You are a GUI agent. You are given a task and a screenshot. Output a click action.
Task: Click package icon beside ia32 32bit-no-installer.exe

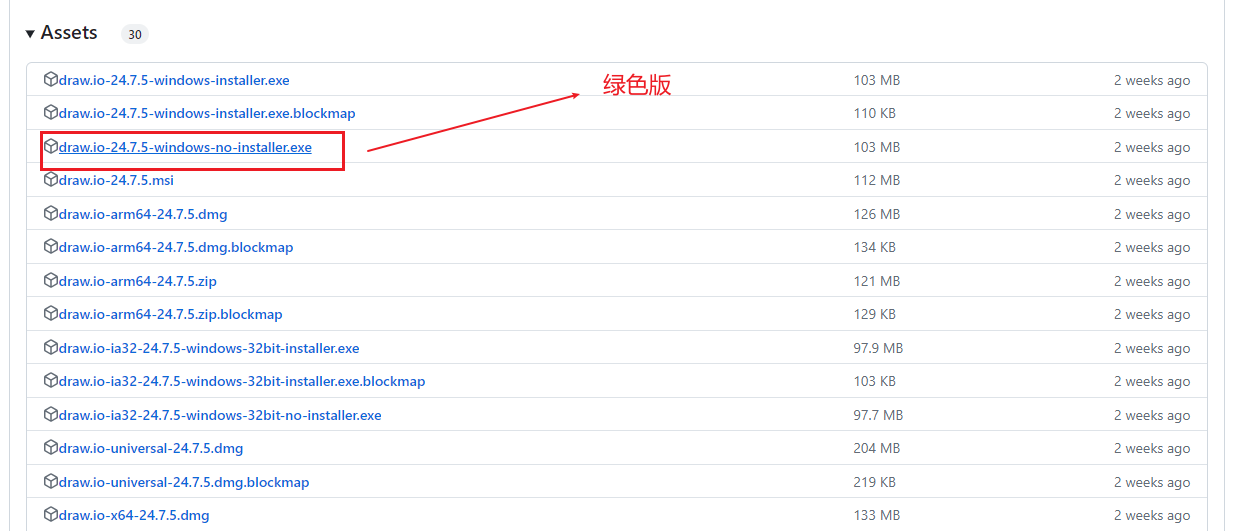pyautogui.click(x=50, y=414)
